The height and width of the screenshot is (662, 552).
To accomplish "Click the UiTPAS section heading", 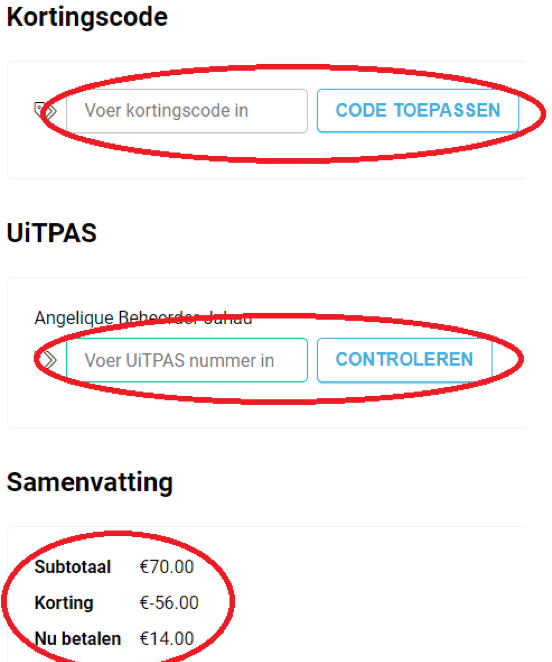I will [x=52, y=233].
